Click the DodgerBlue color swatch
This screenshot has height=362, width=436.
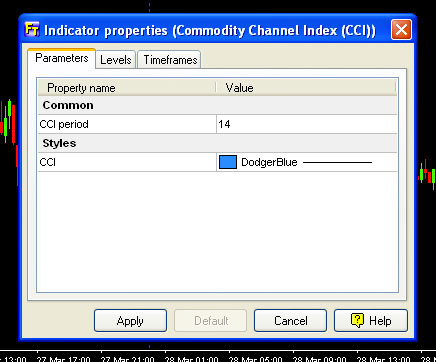coord(228,162)
